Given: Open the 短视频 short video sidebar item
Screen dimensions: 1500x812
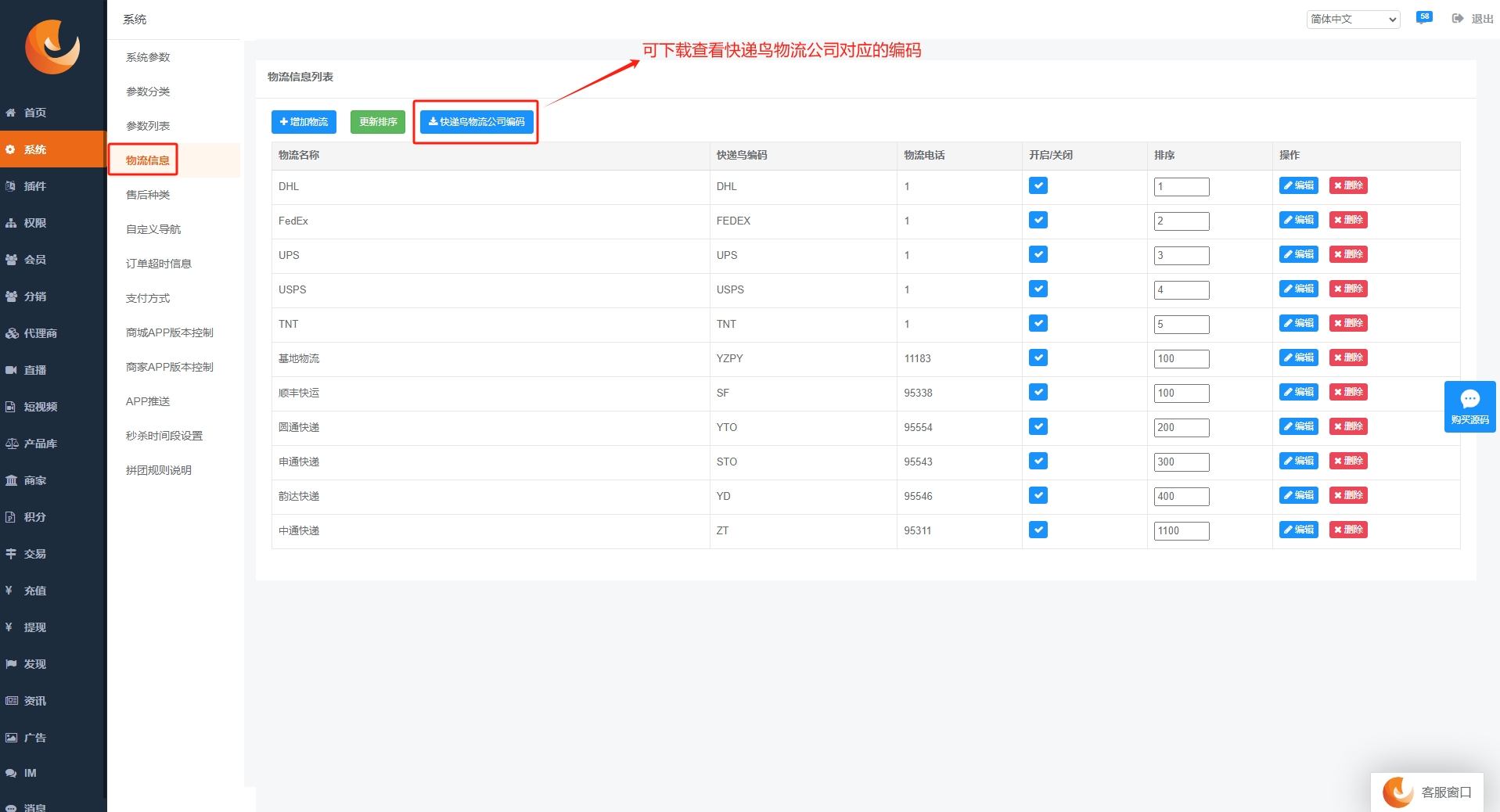Looking at the screenshot, I should [52, 407].
